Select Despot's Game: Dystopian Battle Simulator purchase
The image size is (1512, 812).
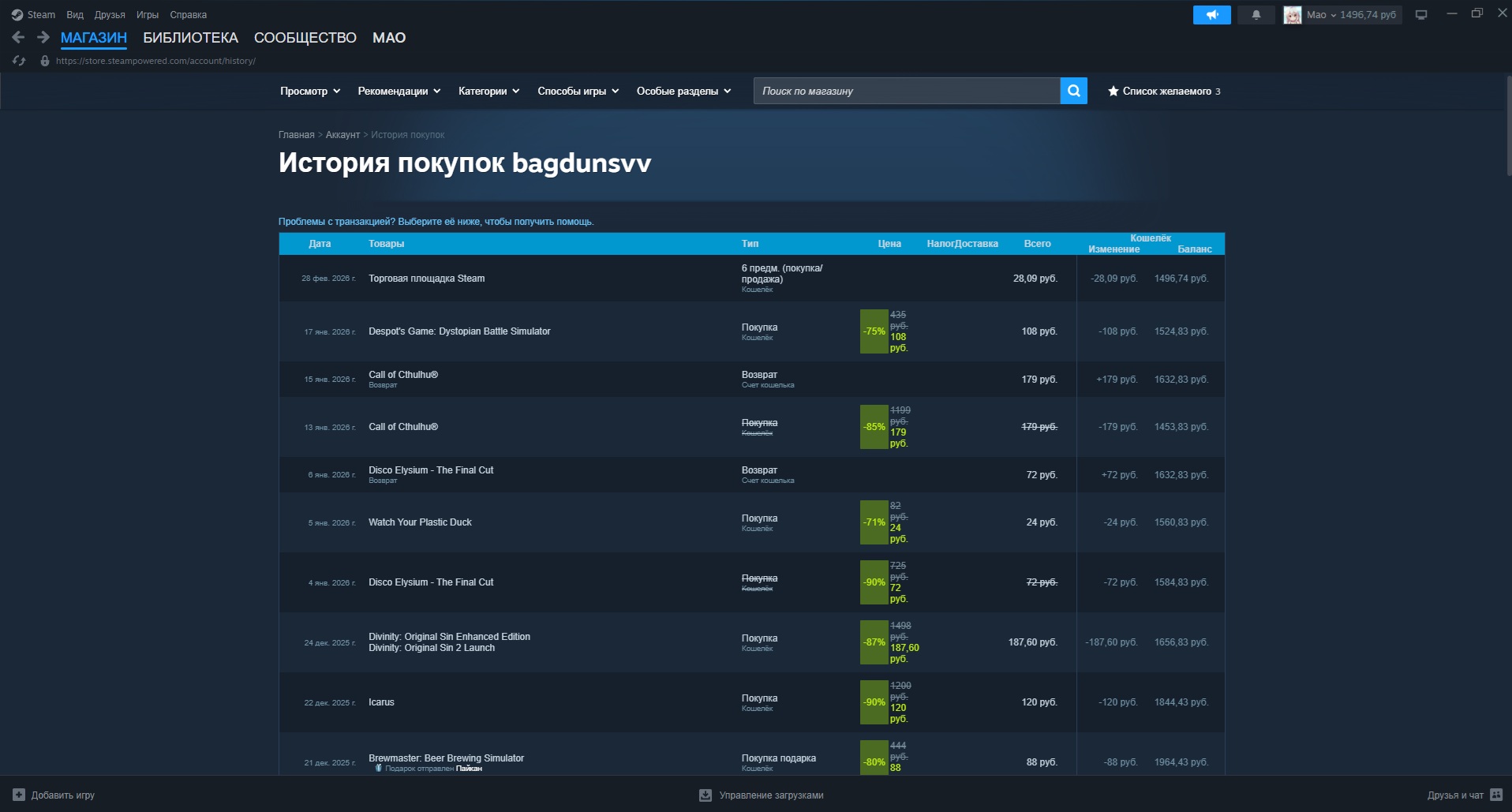pyautogui.click(x=751, y=331)
